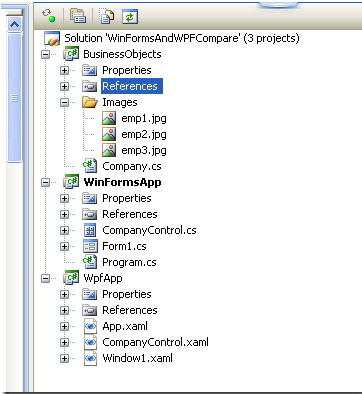
Task: Click the Properties toolbar icon
Action: pos(78,16)
